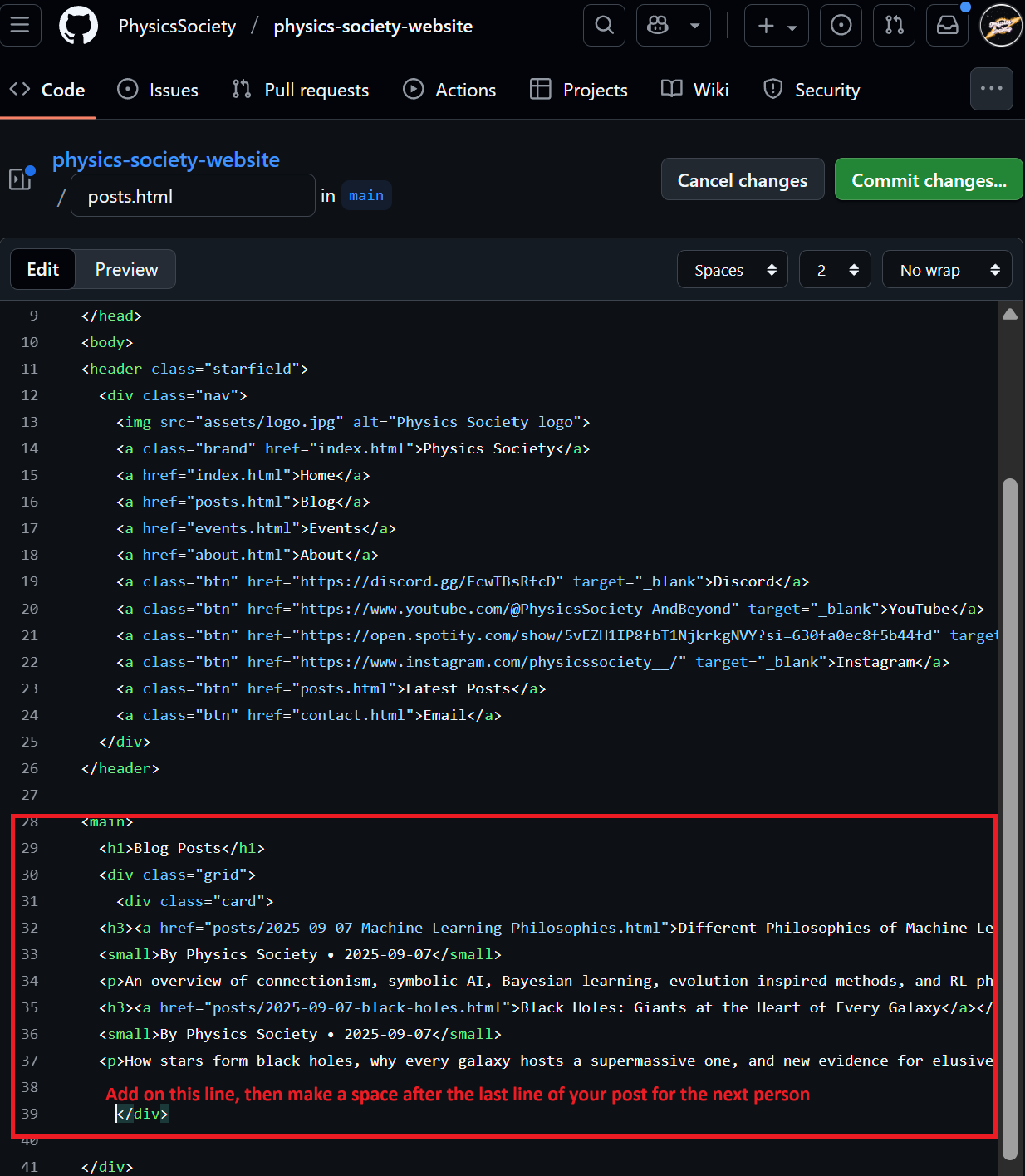Click the Cancel changes button

pos(742,180)
